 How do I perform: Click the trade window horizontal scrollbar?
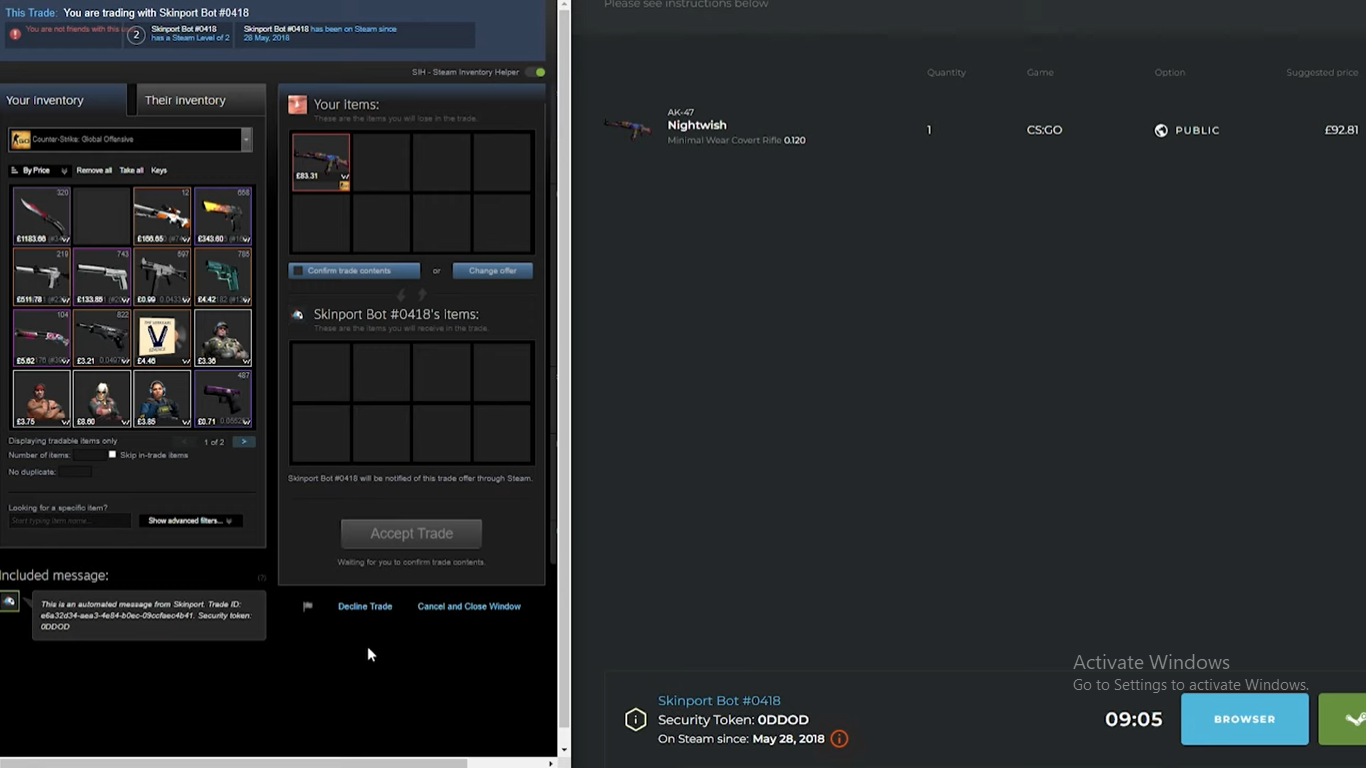tap(232, 763)
